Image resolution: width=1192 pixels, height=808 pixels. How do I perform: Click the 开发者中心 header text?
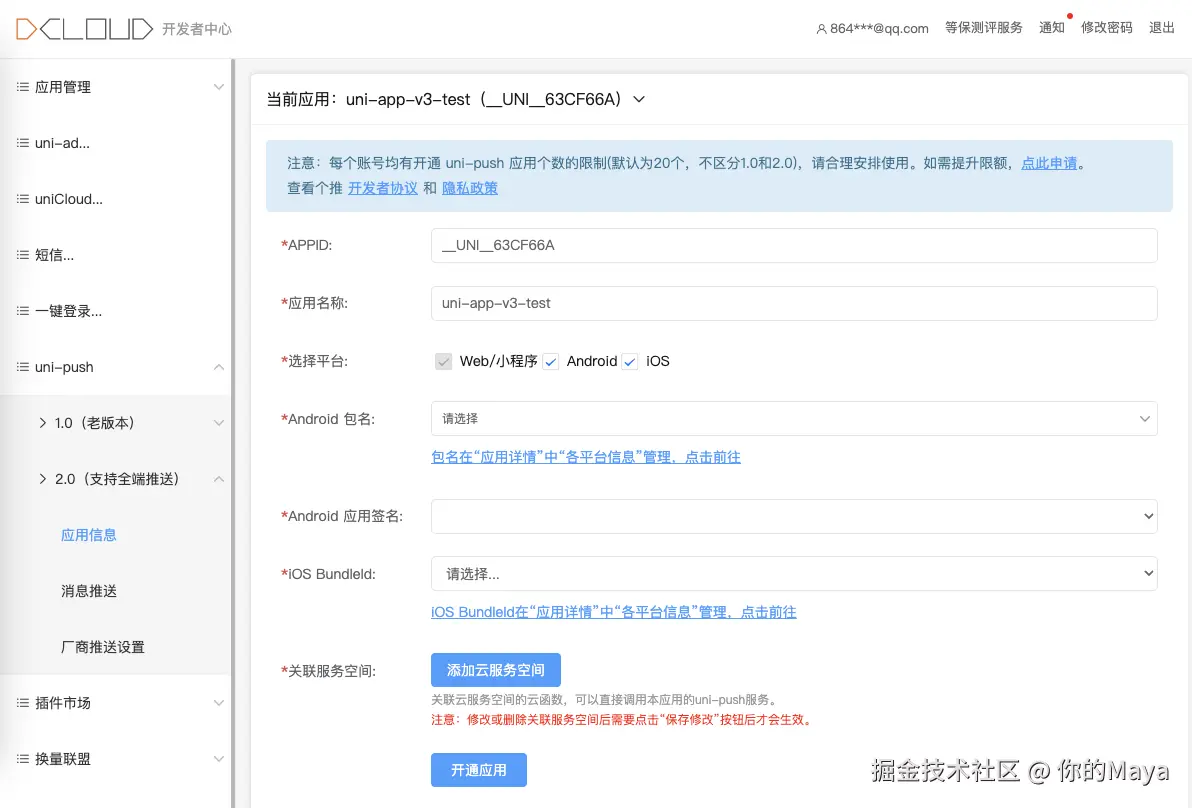(x=197, y=30)
